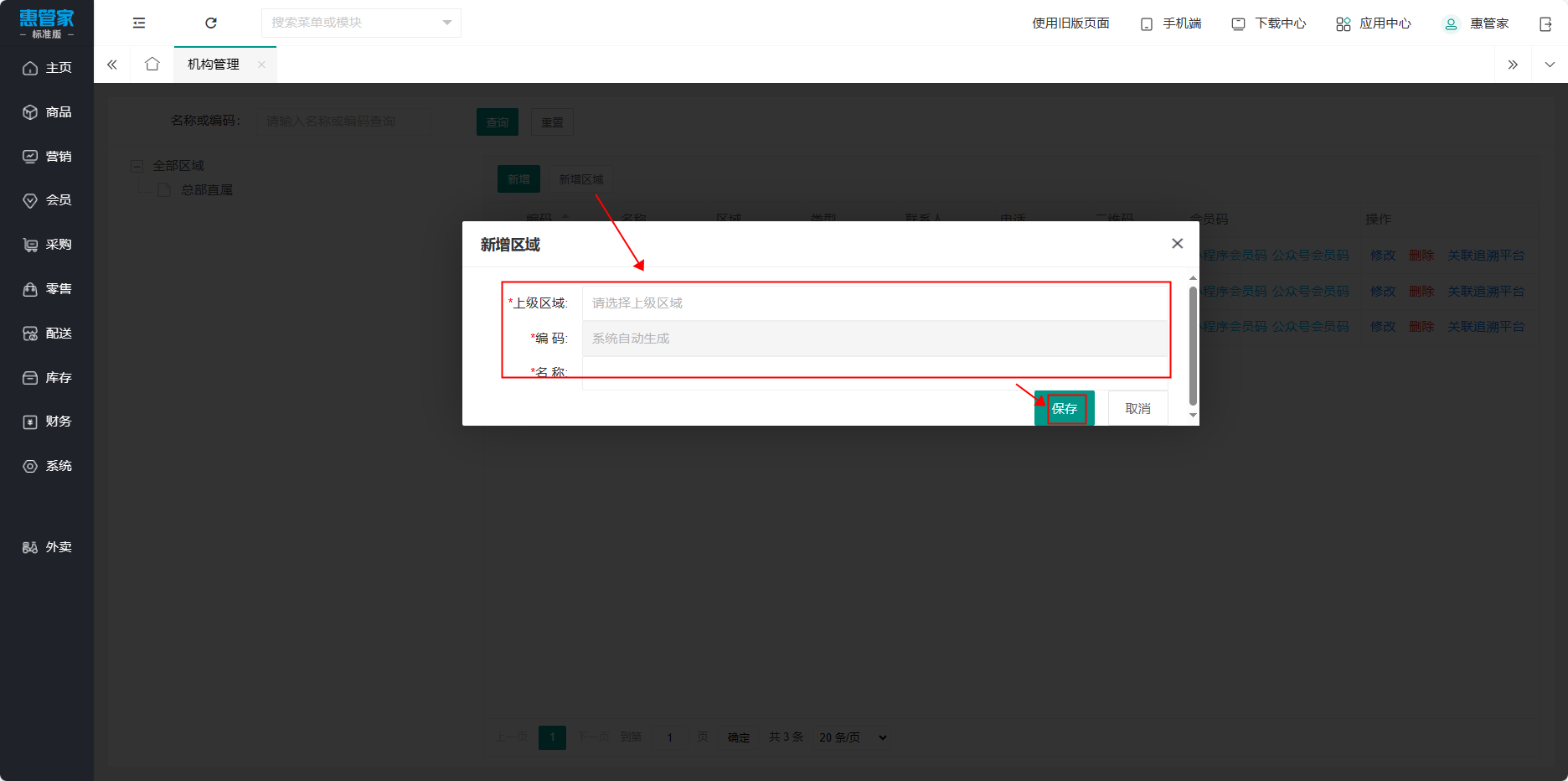Select 总部直属 in the region tree

[x=207, y=190]
